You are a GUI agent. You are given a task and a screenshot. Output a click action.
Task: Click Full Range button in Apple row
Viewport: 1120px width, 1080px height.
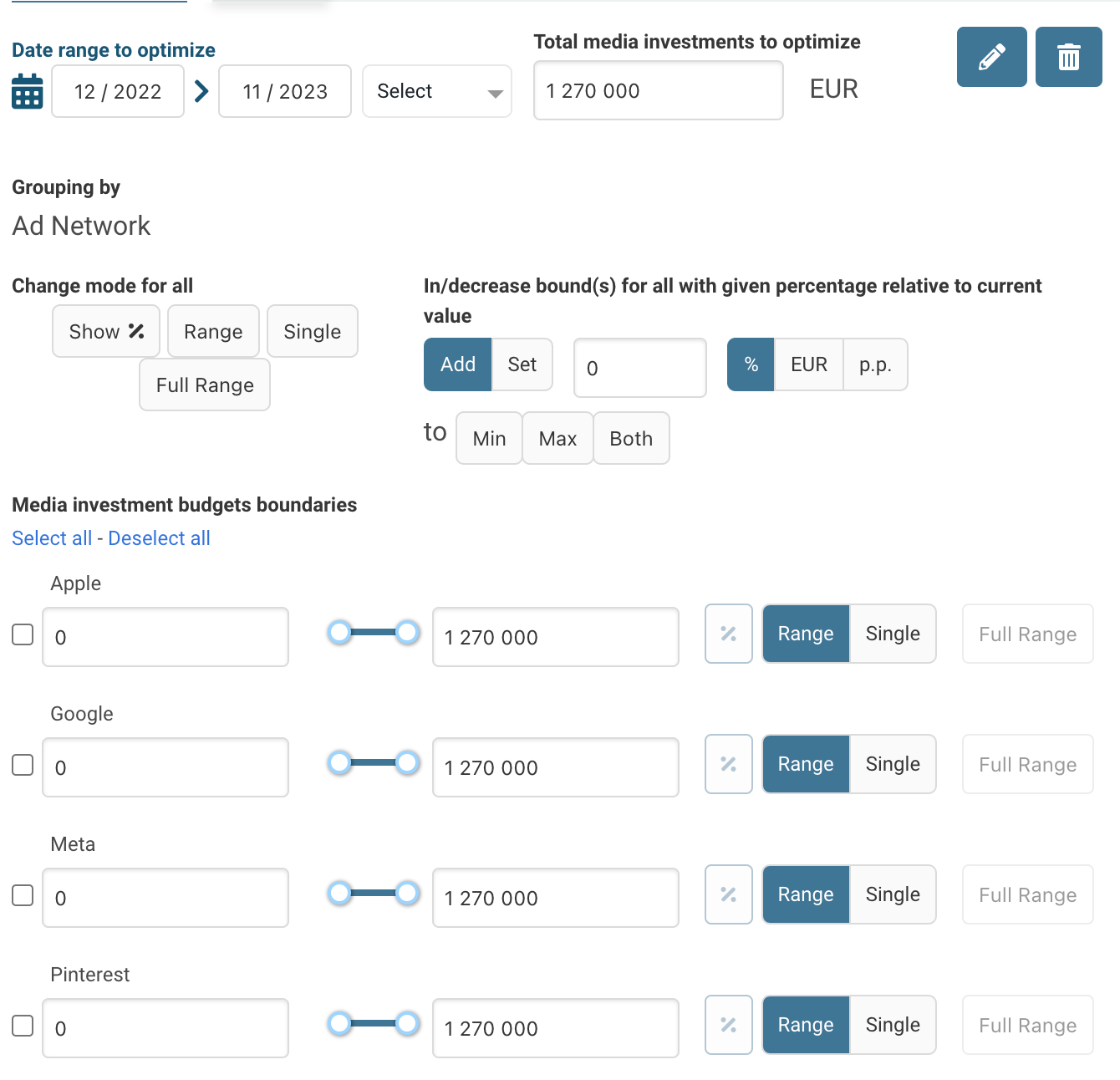1028,634
